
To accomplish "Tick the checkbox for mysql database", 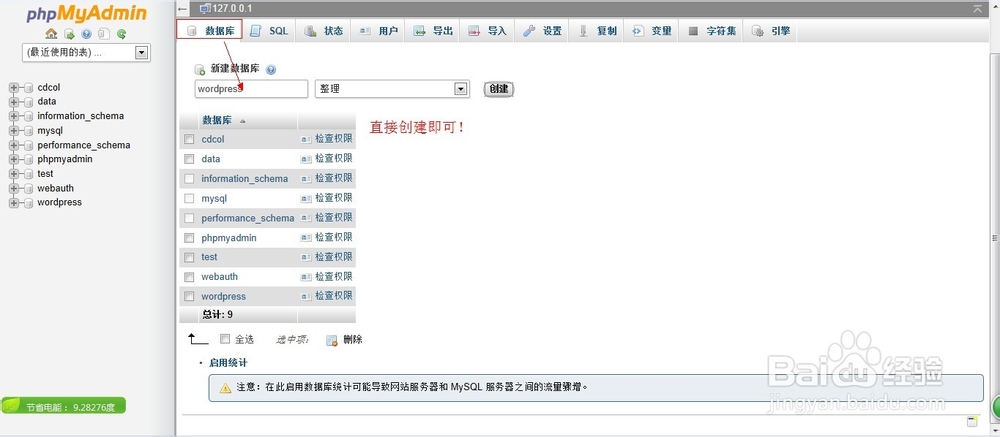I will coord(189,198).
